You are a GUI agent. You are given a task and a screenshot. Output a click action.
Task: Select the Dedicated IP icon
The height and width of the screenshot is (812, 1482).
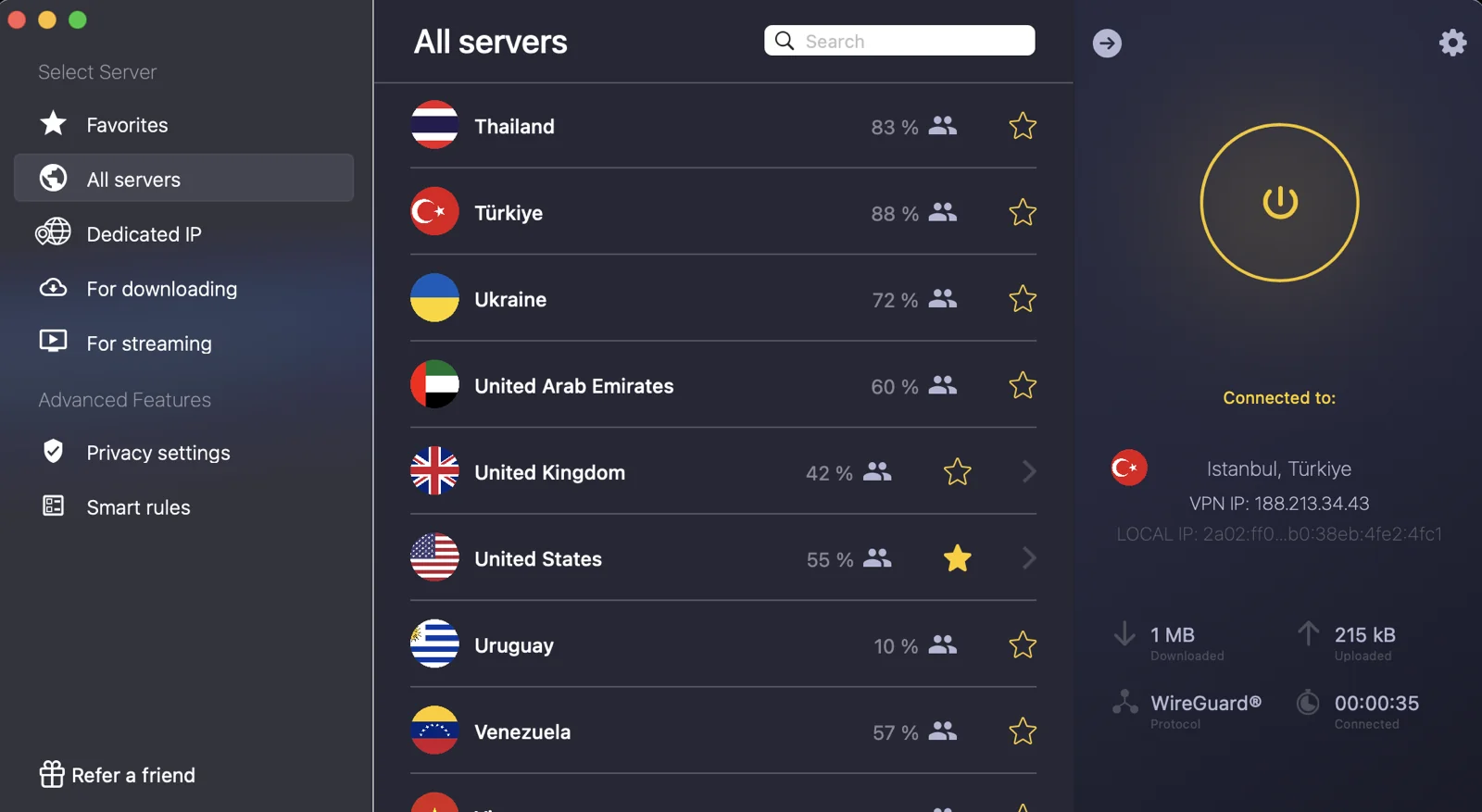[x=54, y=233]
